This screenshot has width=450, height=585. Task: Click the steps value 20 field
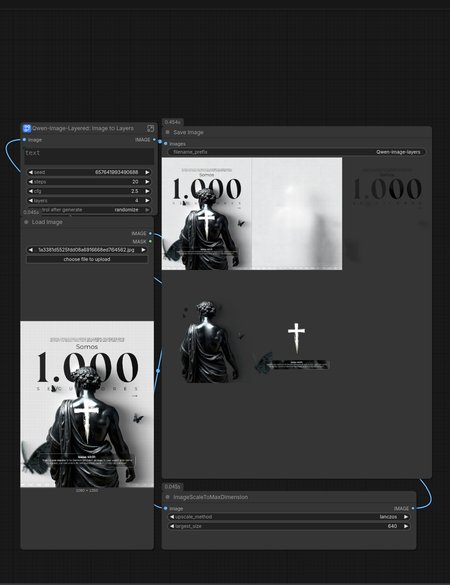89,182
